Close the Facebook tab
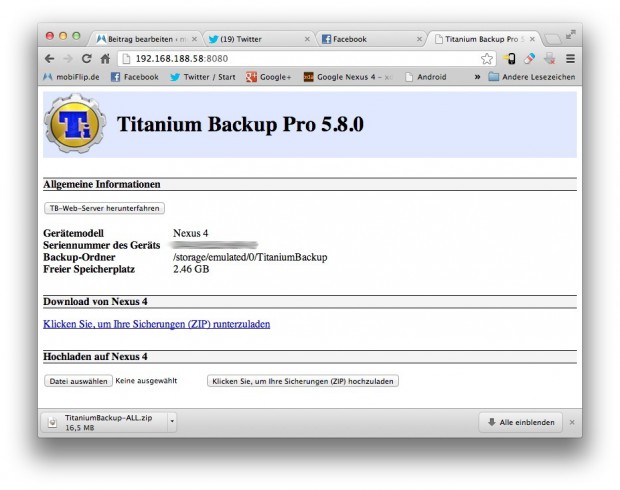This screenshot has width=620, height=490. click(x=419, y=39)
